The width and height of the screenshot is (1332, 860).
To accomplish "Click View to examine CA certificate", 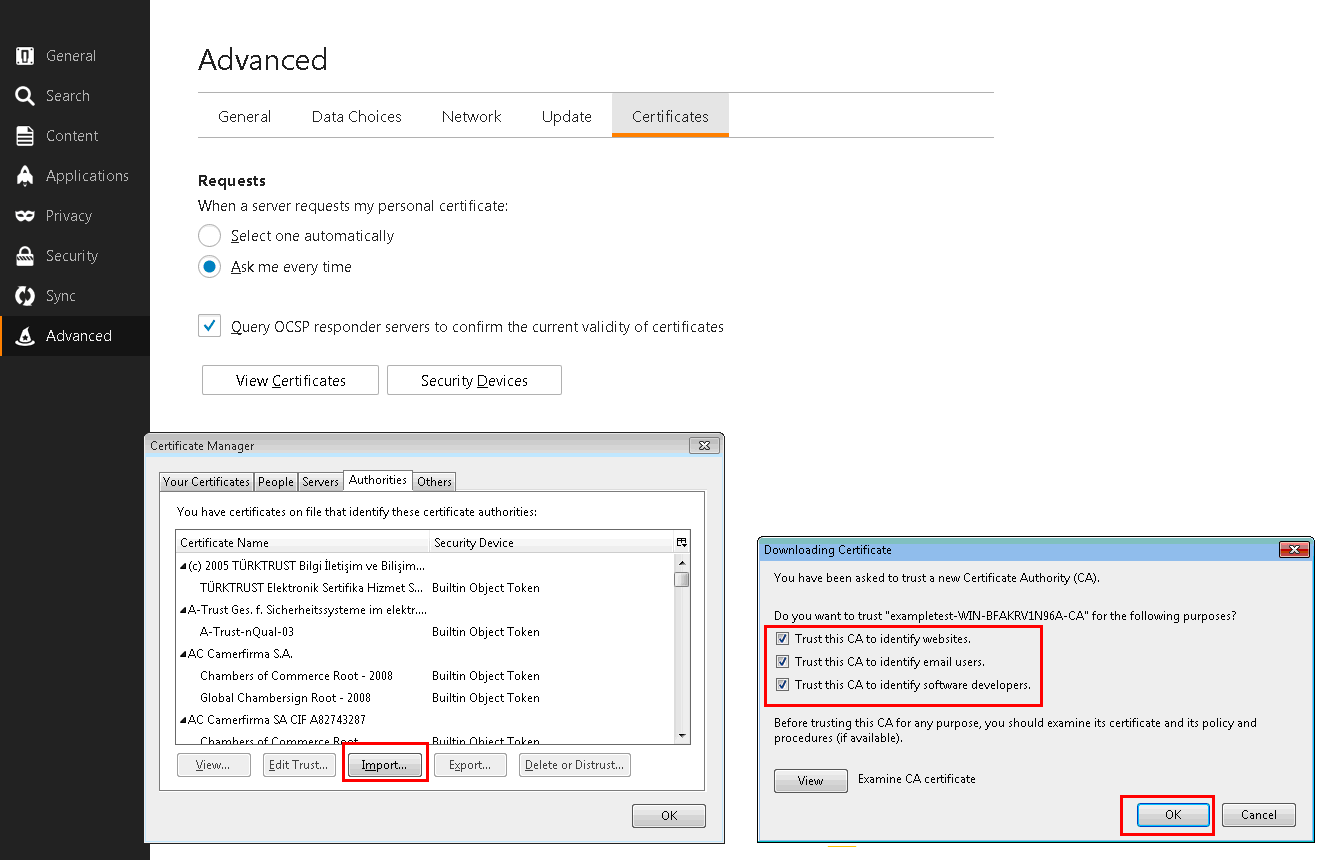I will click(x=810, y=781).
